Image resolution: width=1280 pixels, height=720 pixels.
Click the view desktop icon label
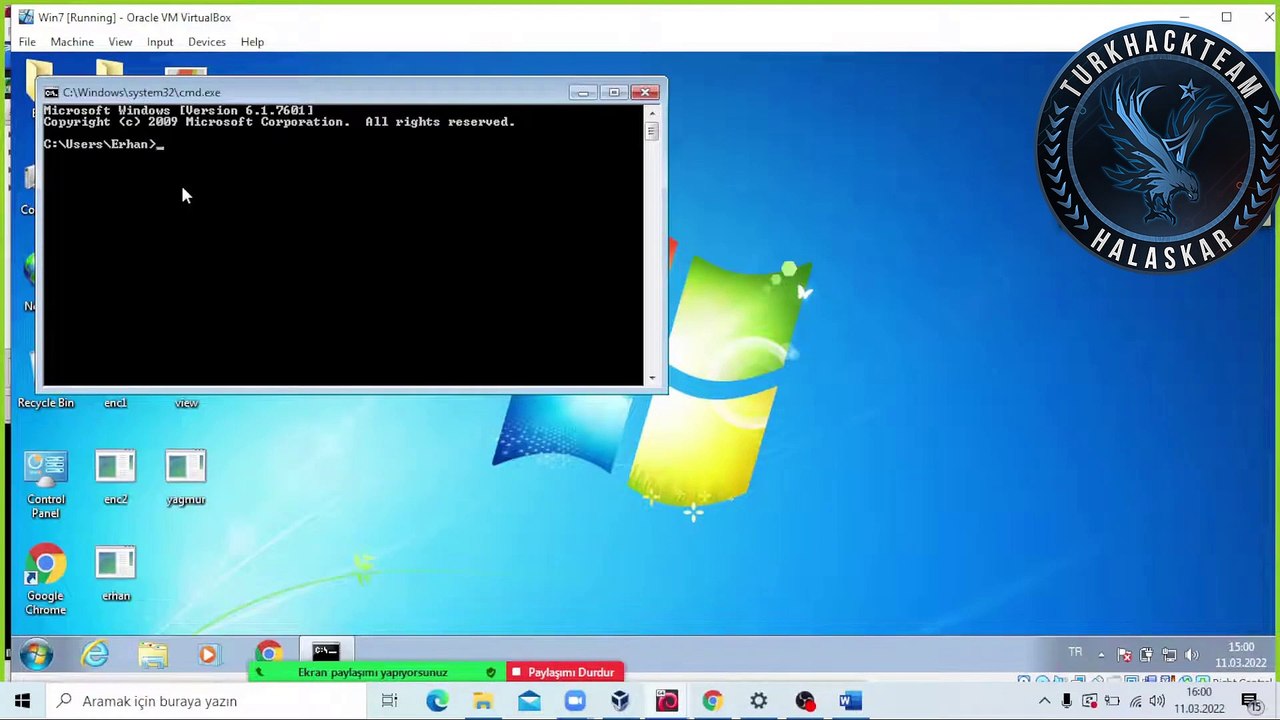[x=187, y=403]
